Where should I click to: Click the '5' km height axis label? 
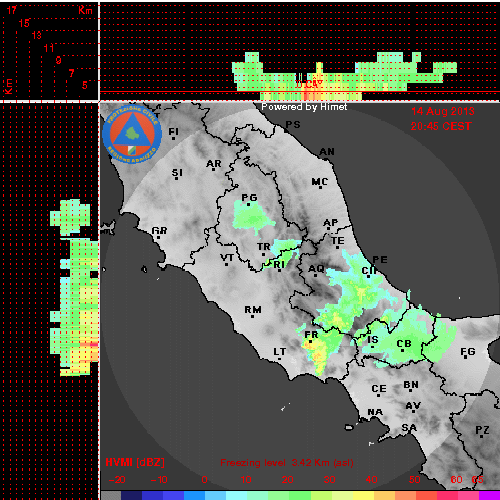tap(85, 85)
